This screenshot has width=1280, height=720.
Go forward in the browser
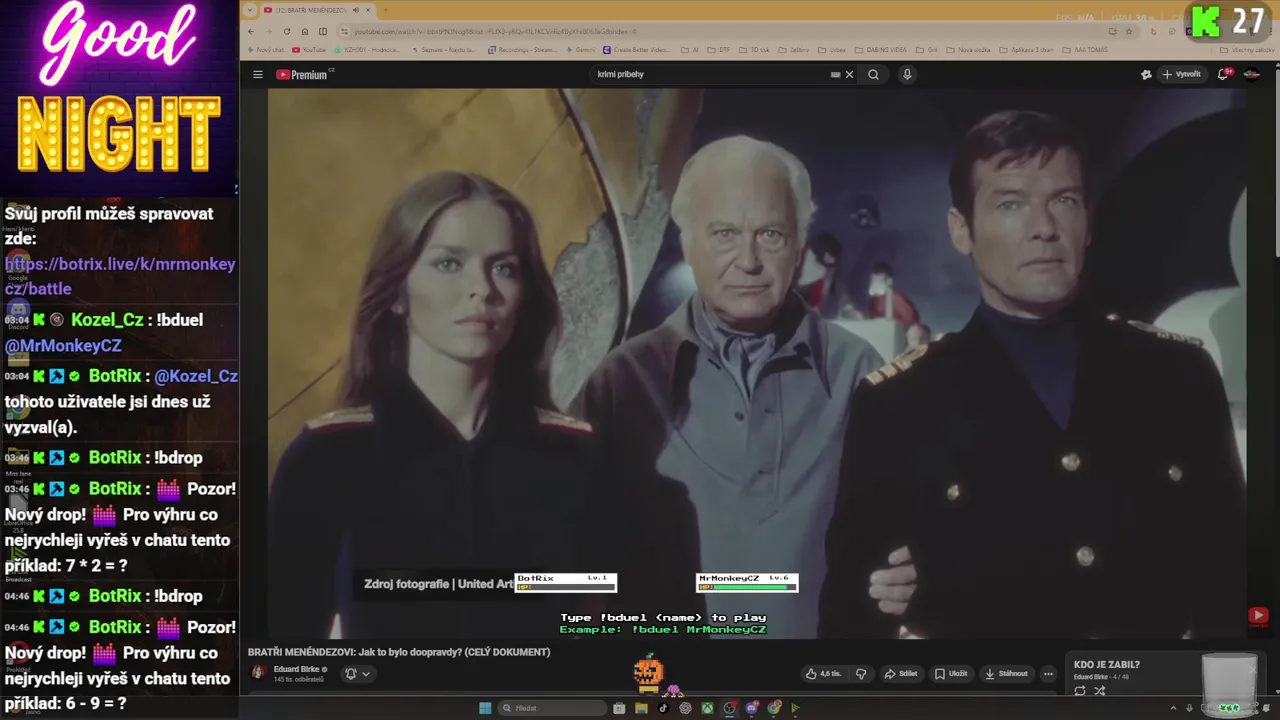pyautogui.click(x=269, y=31)
